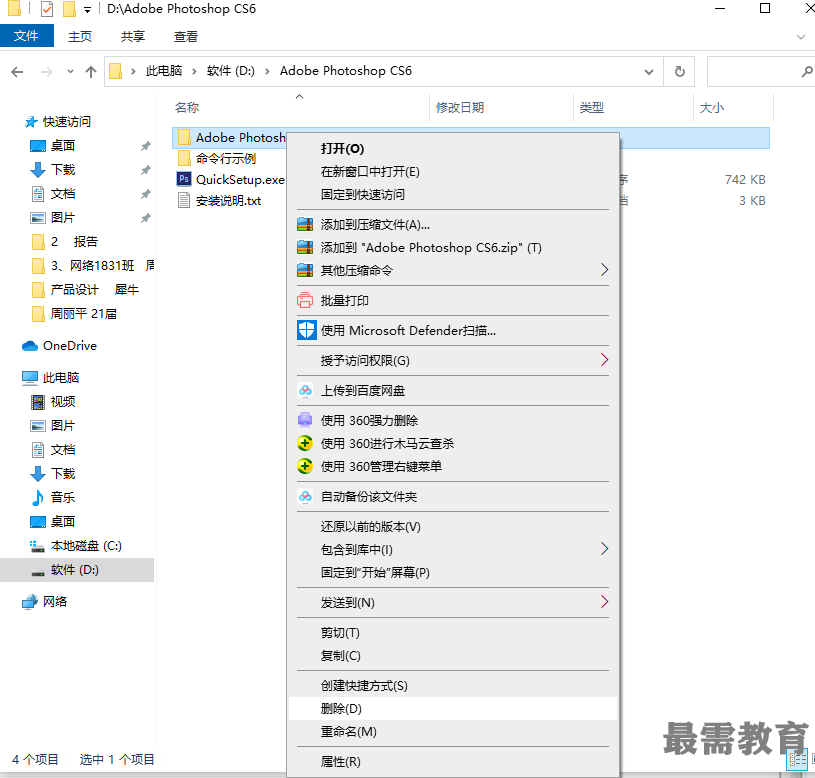Viewport: 815px width, 778px height.
Task: Switch to the 共享 ribbon tab
Action: click(x=133, y=36)
